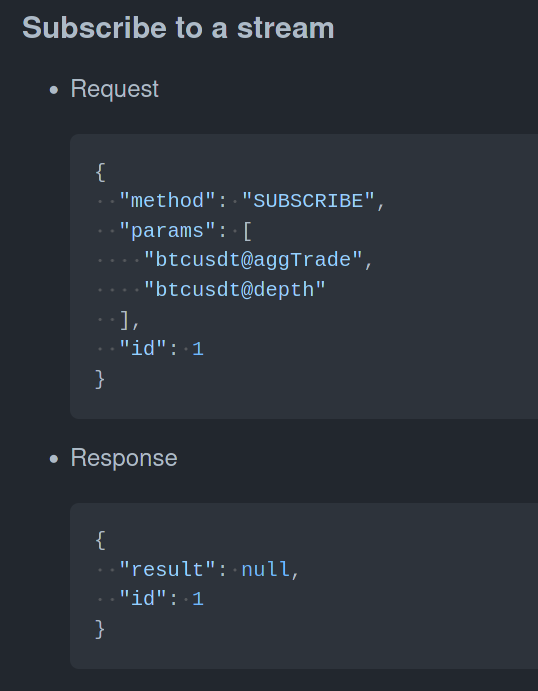The image size is (538, 691).
Task: Click the opening square bracket after params
Action: (x=247, y=231)
